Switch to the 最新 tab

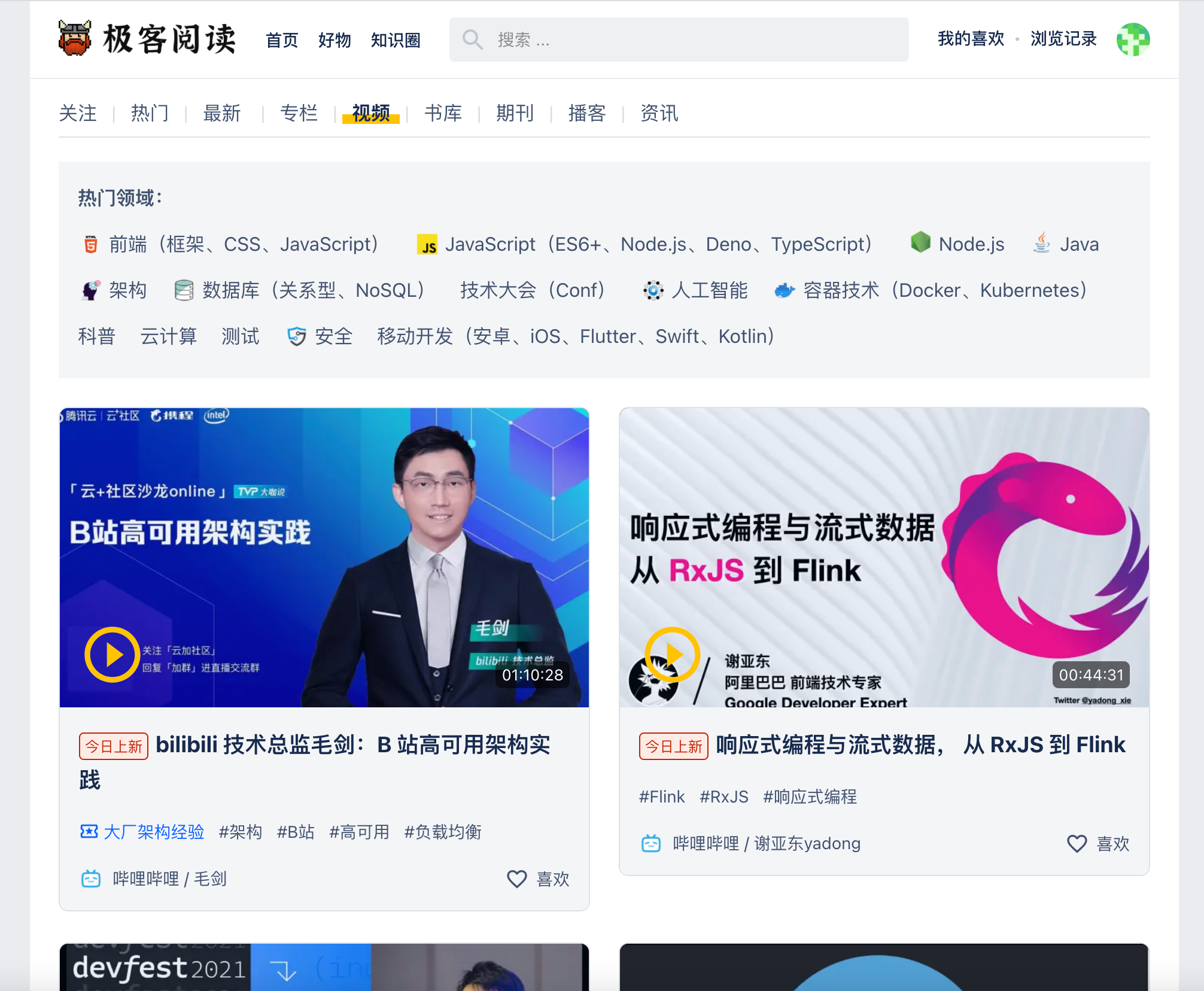222,113
